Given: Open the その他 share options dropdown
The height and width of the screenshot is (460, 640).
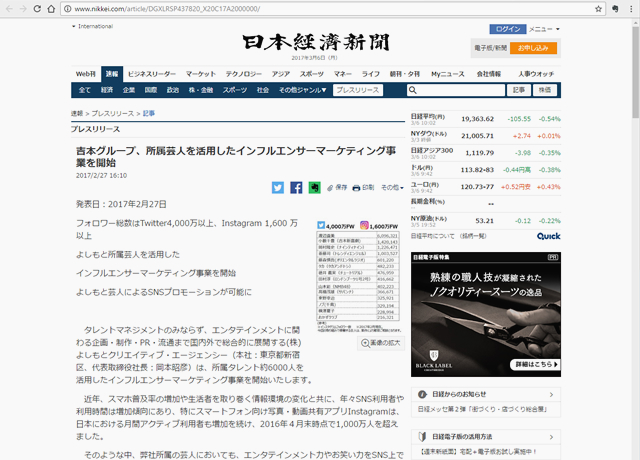Looking at the screenshot, I should point(390,187).
